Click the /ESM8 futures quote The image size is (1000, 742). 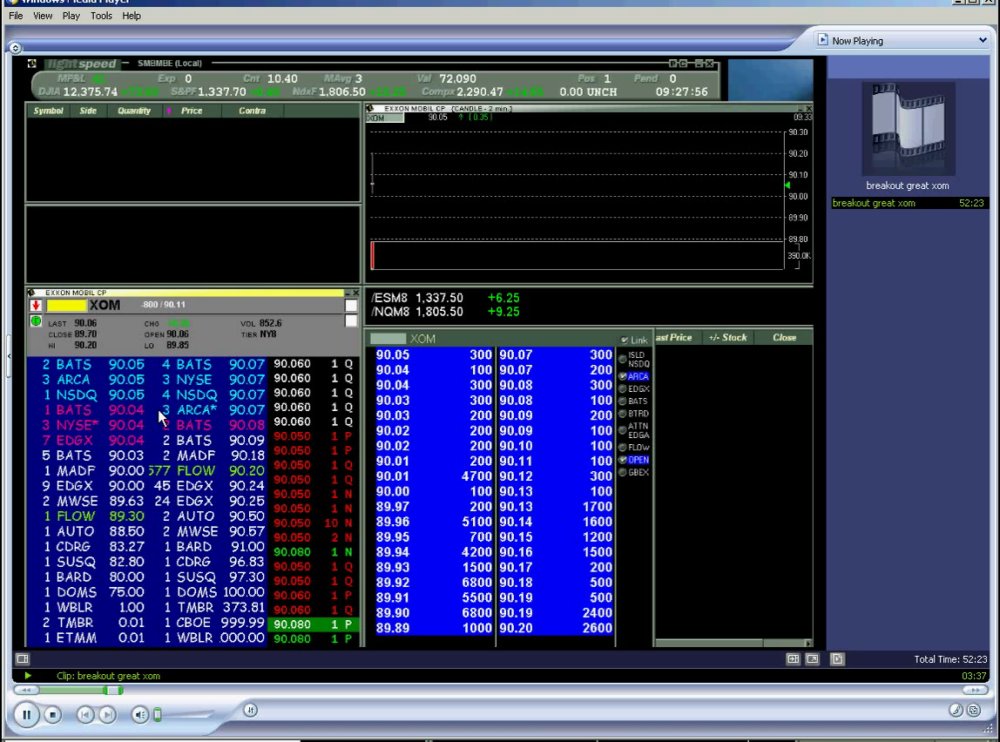[445, 298]
